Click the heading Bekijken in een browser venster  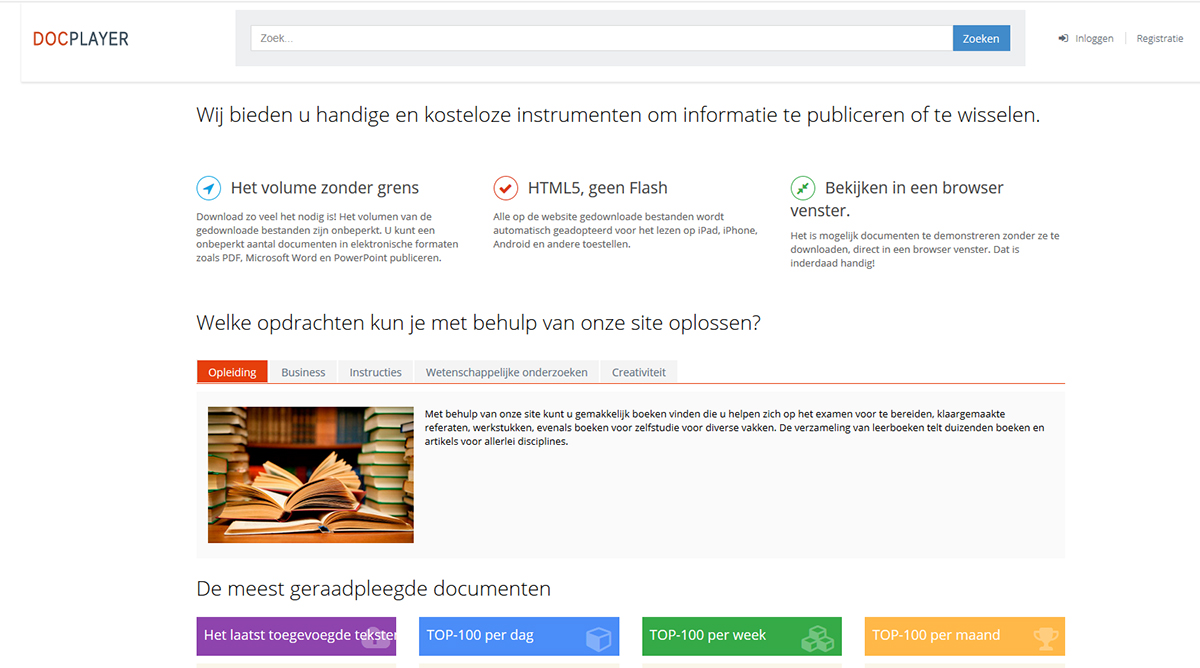pyautogui.click(x=897, y=199)
